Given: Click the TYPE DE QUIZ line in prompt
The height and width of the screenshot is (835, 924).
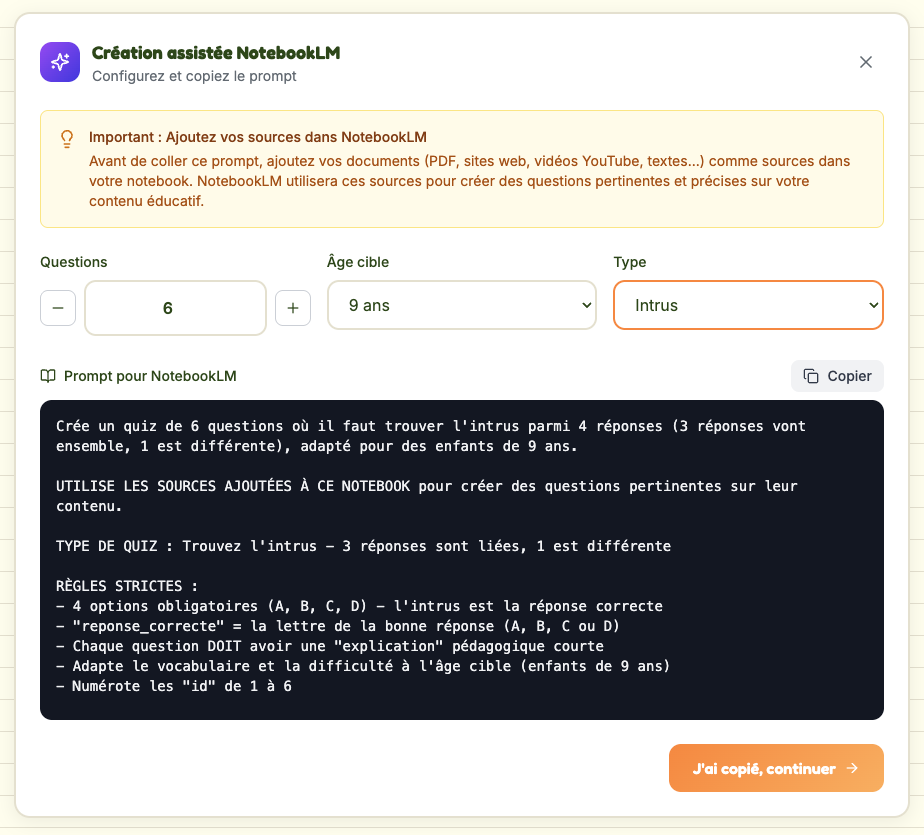Looking at the screenshot, I should 363,546.
